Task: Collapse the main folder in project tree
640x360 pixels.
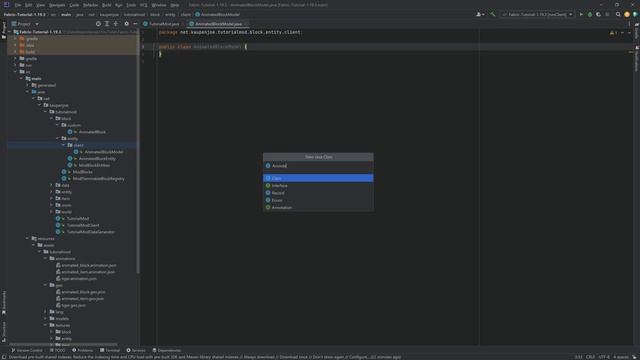Action: coord(22,78)
